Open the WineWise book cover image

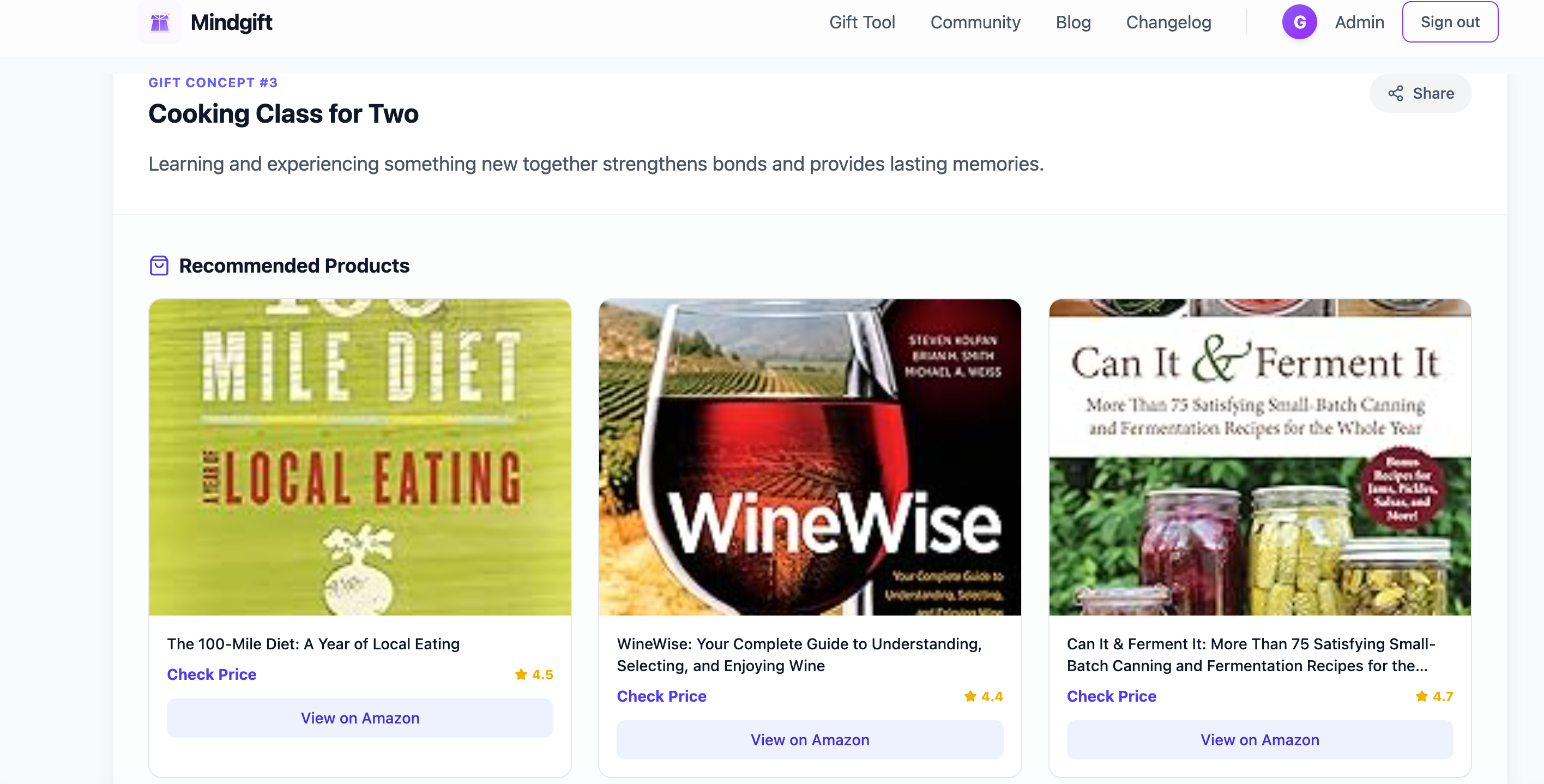810,457
